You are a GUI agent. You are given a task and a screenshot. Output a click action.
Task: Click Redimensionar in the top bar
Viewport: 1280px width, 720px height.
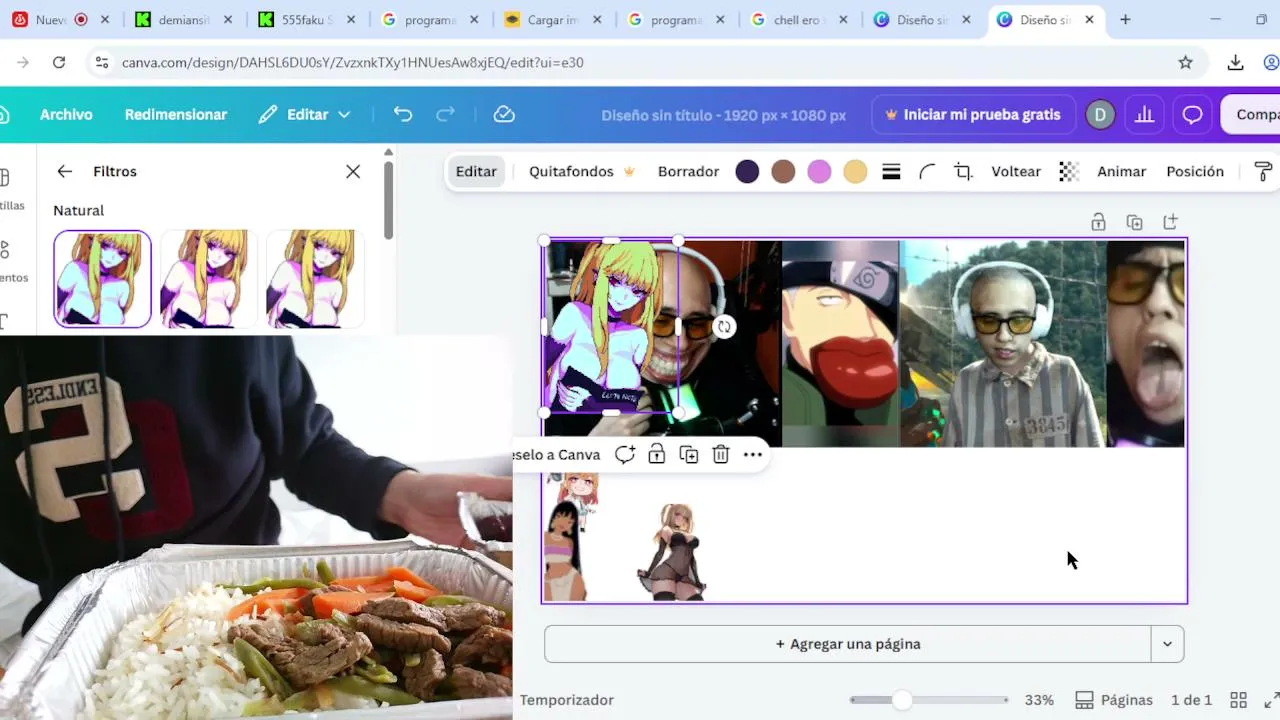(x=176, y=115)
